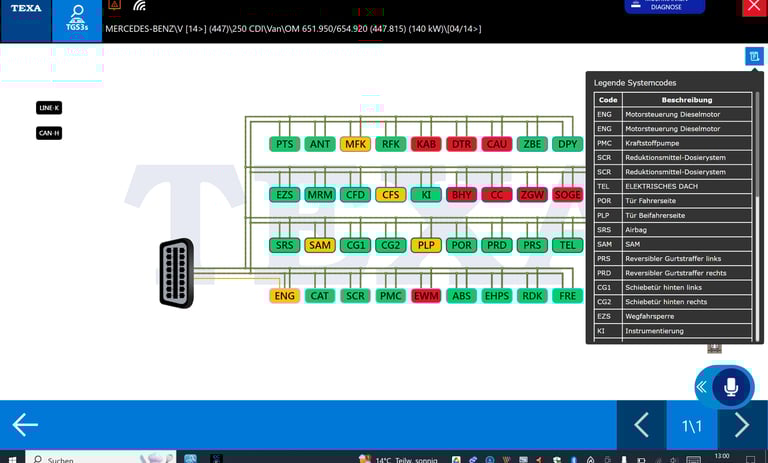Click legend text 'Wegfahrsperre'
The width and height of the screenshot is (768, 463).
(649, 316)
